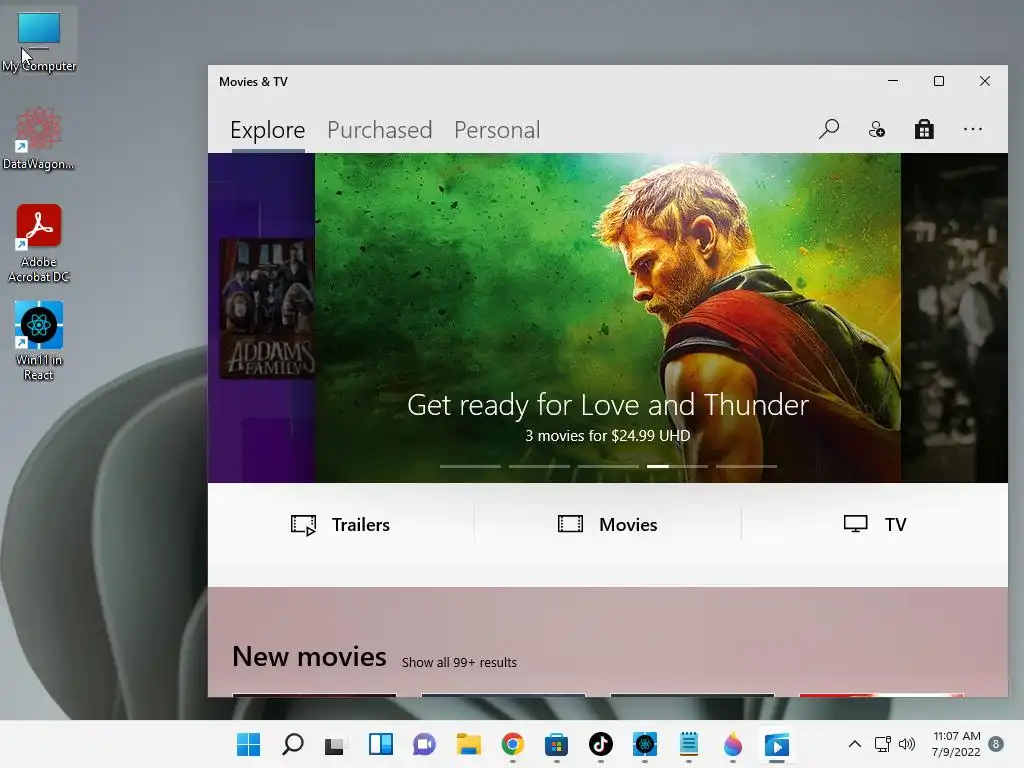Maximize the Movies & TV window
This screenshot has width=1024, height=768.
point(938,81)
